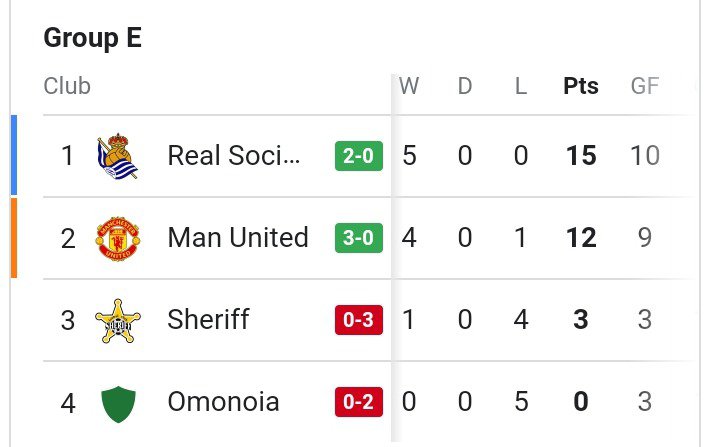Open Real Sociedad's 2-0 last match badge

point(359,156)
